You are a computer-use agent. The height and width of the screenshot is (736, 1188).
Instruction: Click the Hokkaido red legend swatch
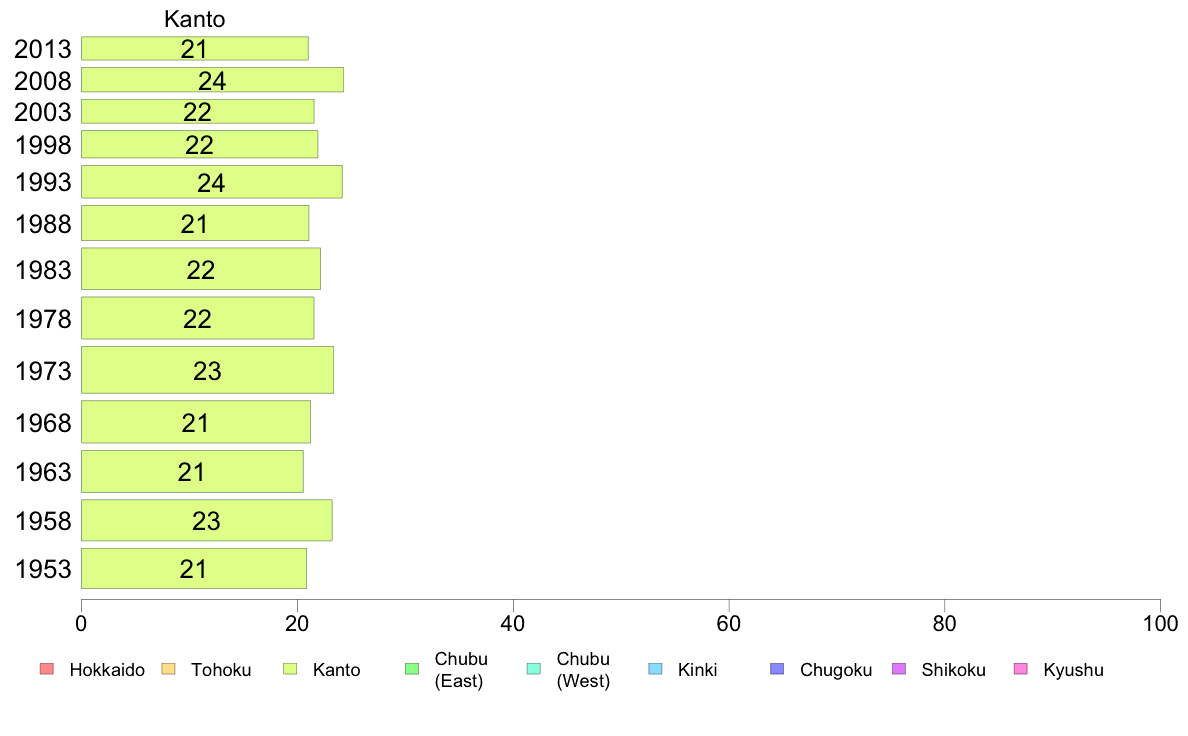click(47, 669)
